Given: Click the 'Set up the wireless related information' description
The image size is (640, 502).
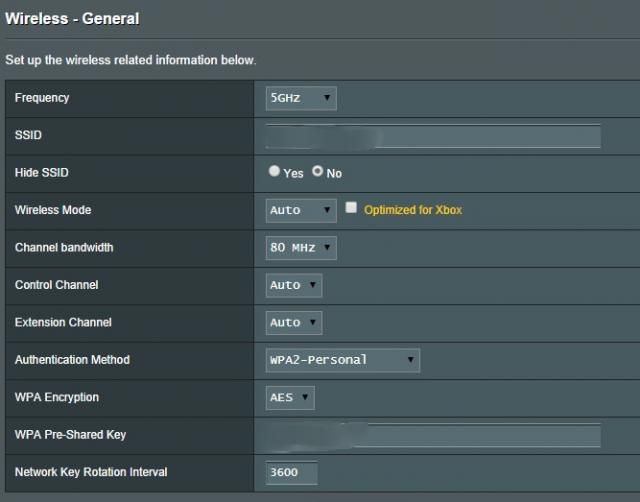Looking at the screenshot, I should 130,60.
